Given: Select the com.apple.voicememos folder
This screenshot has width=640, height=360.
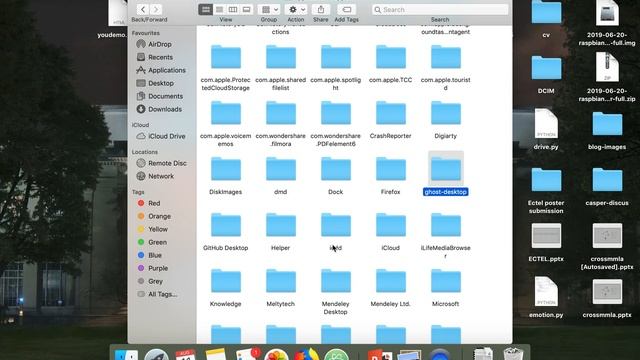Looking at the screenshot, I should (x=226, y=113).
